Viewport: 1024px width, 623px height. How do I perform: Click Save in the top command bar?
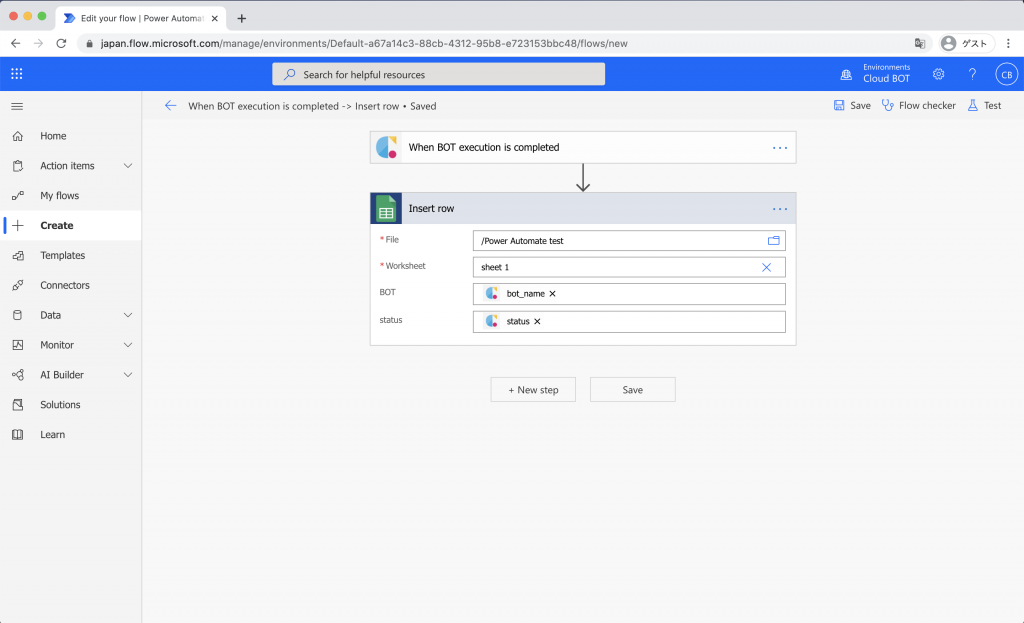pyautogui.click(x=852, y=105)
